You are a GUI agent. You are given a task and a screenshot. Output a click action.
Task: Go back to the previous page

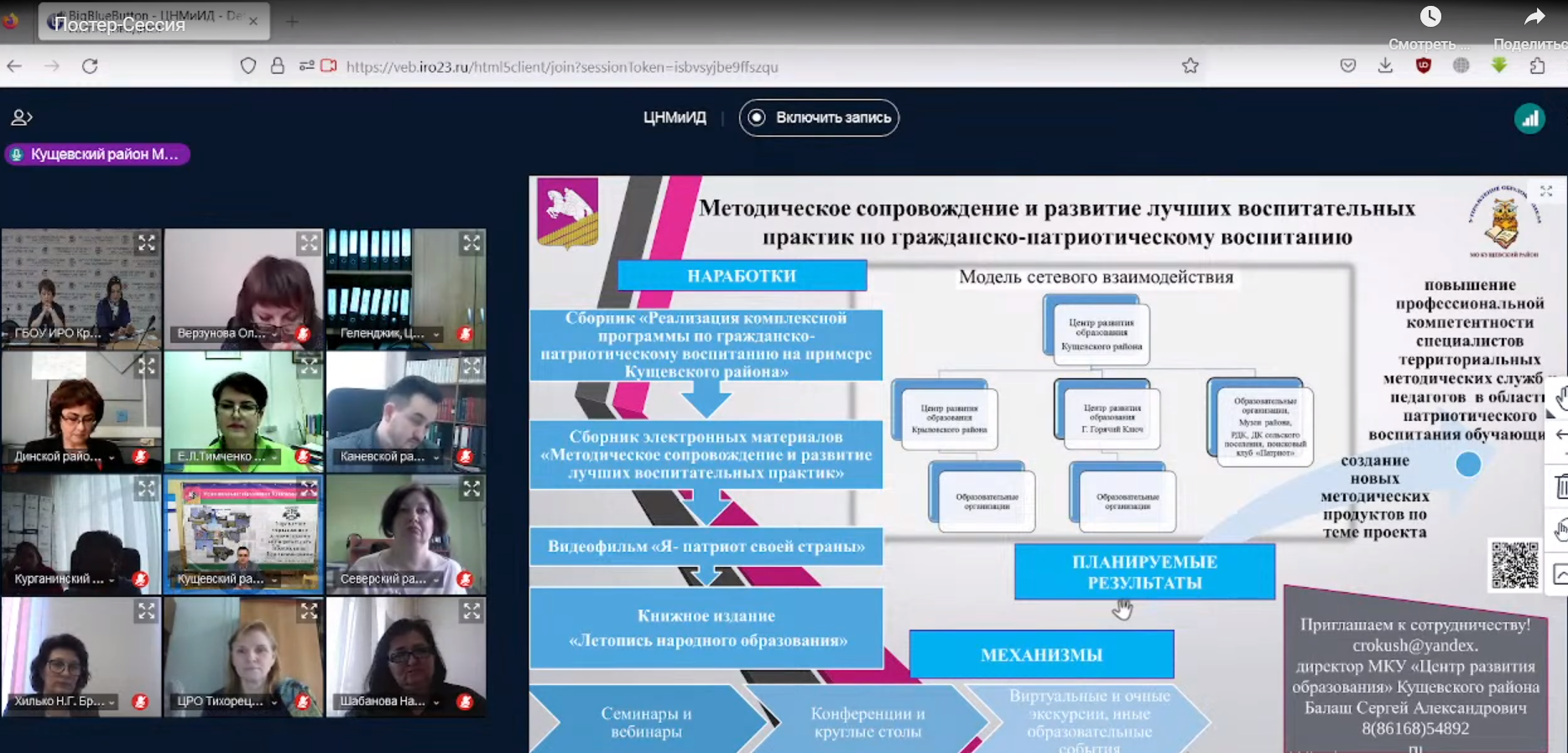(x=14, y=66)
